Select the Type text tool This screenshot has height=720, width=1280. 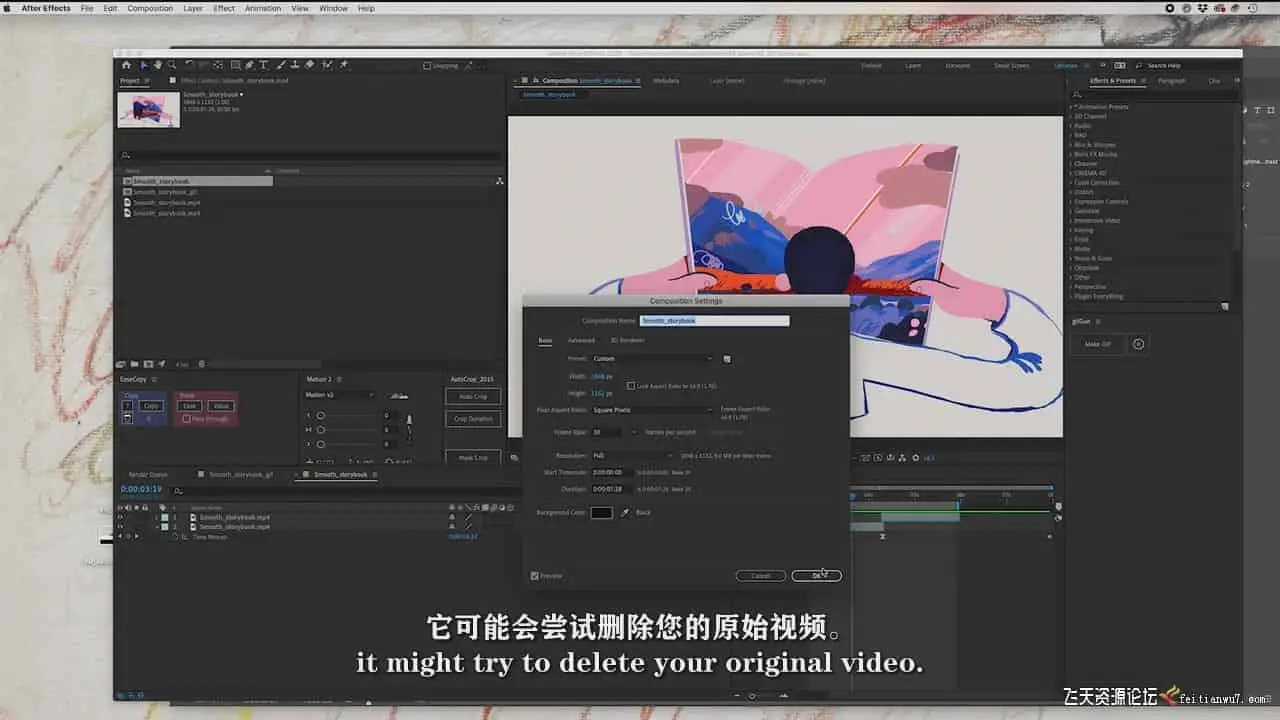click(264, 65)
